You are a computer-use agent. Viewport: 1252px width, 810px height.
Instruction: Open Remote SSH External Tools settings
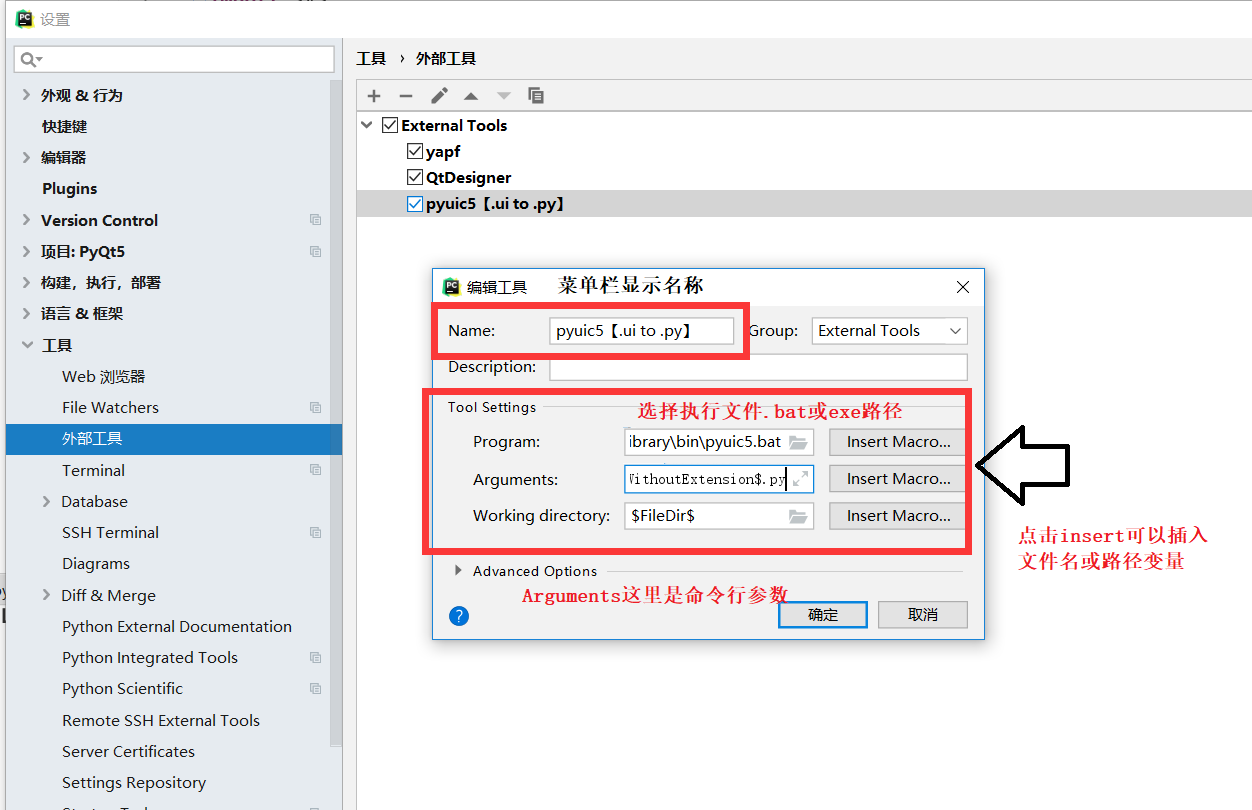[161, 720]
